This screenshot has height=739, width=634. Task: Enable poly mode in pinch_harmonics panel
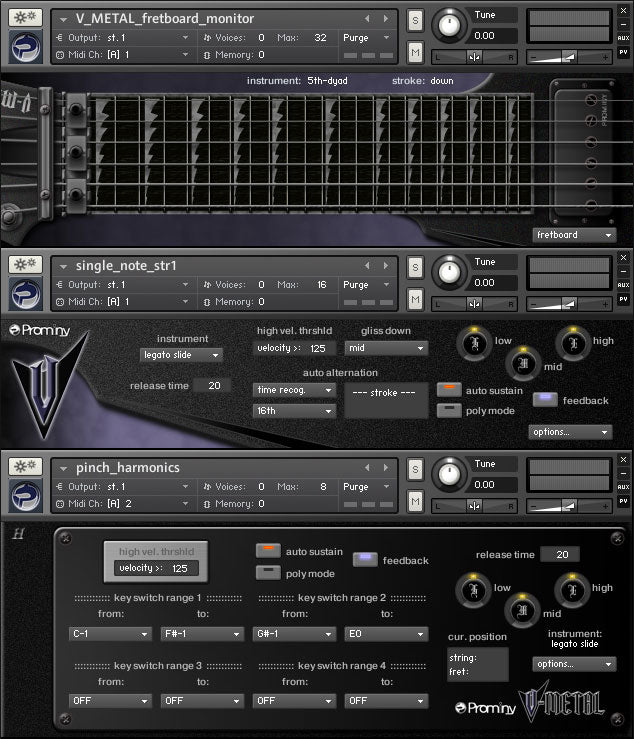point(267,573)
